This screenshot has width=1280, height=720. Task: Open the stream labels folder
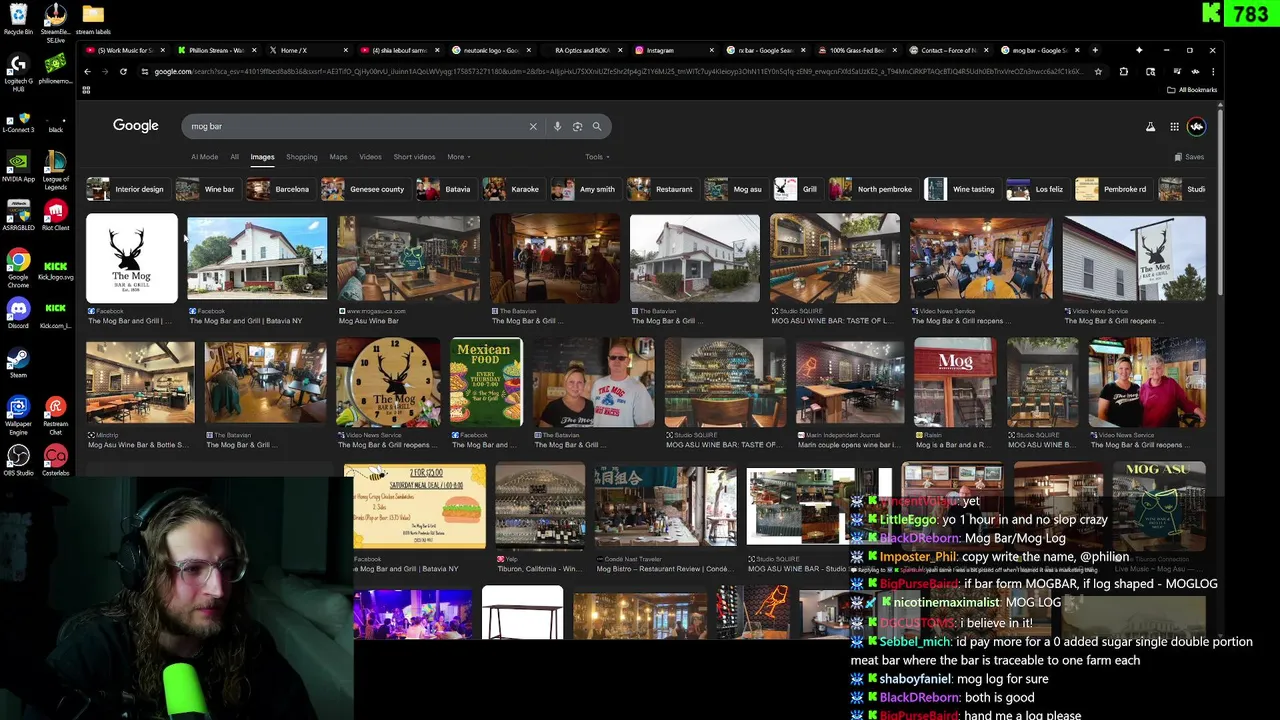(x=93, y=19)
